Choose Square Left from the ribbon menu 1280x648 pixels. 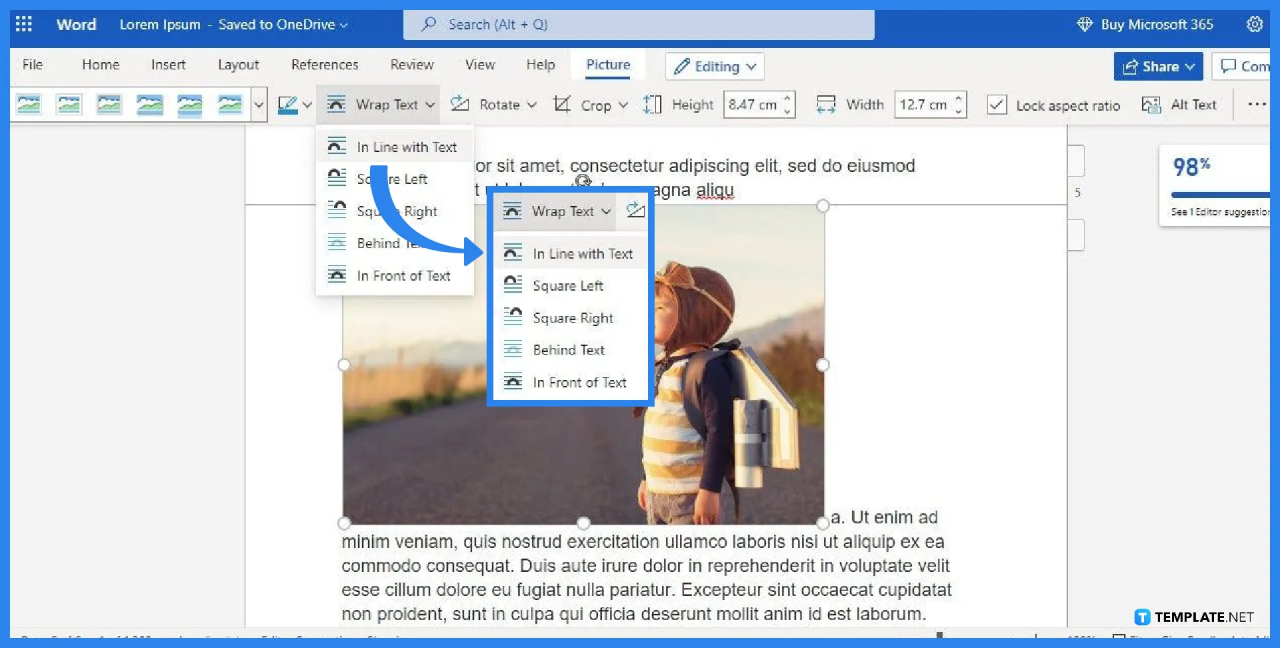pyautogui.click(x=392, y=179)
